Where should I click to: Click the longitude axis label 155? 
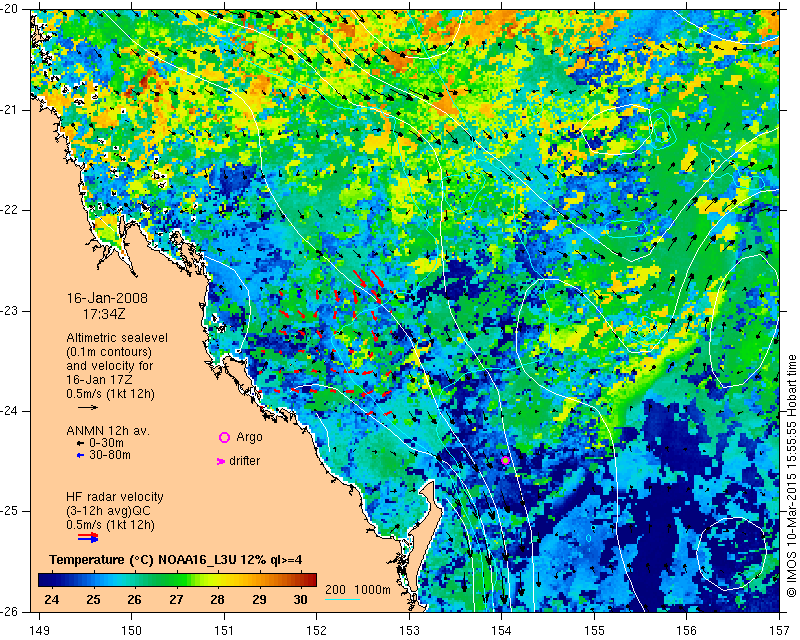[x=594, y=631]
